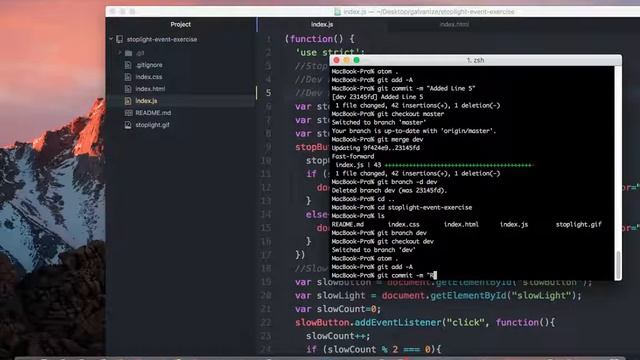Close the zsh terminal window

[x=336, y=60]
